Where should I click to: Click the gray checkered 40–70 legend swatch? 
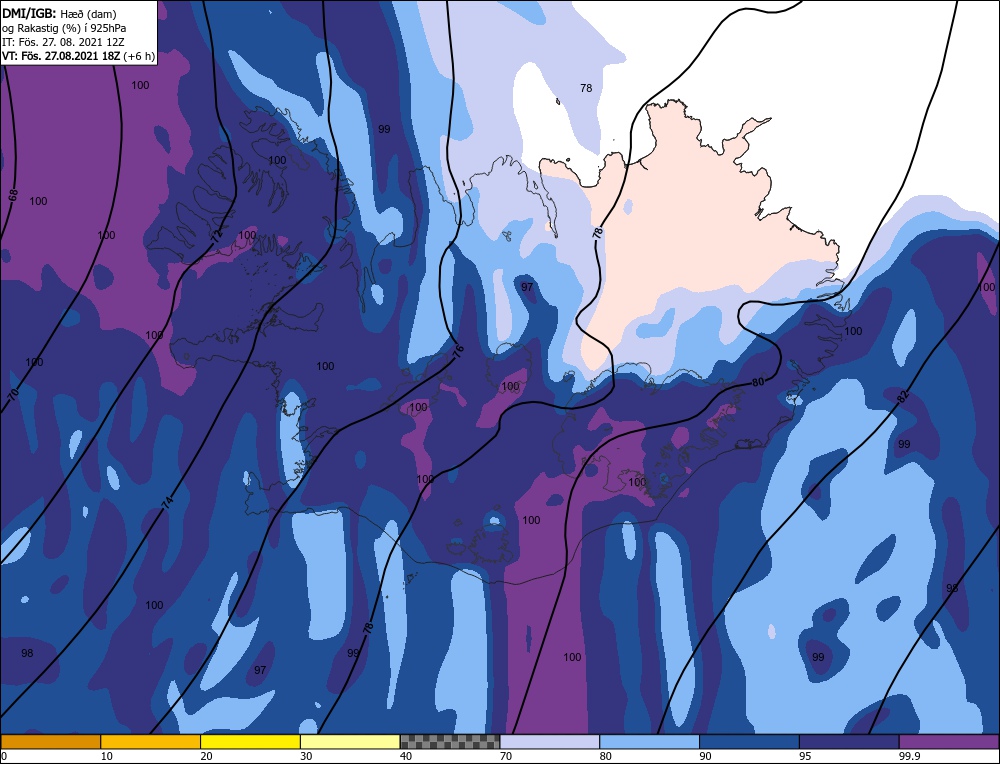pos(450,742)
